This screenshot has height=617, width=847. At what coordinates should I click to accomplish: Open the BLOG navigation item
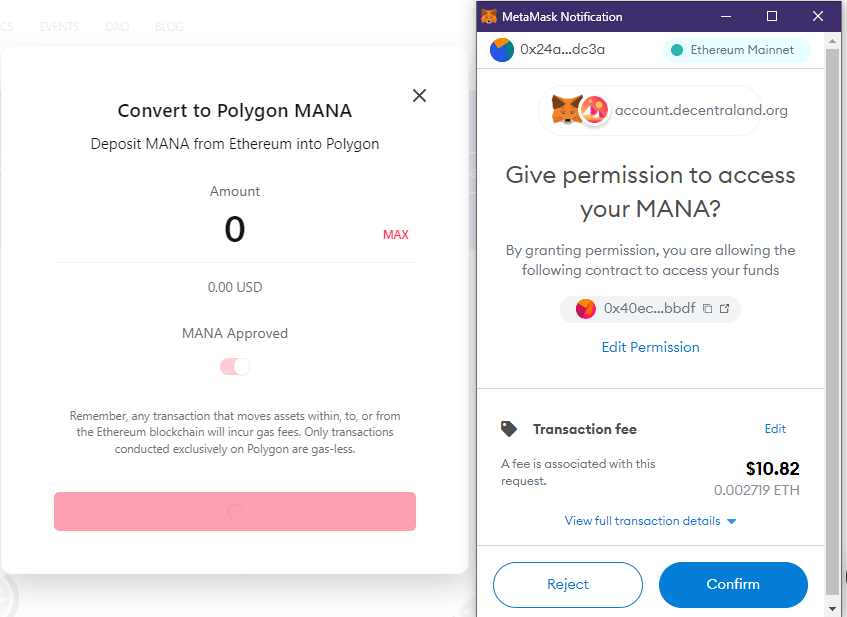point(169,27)
